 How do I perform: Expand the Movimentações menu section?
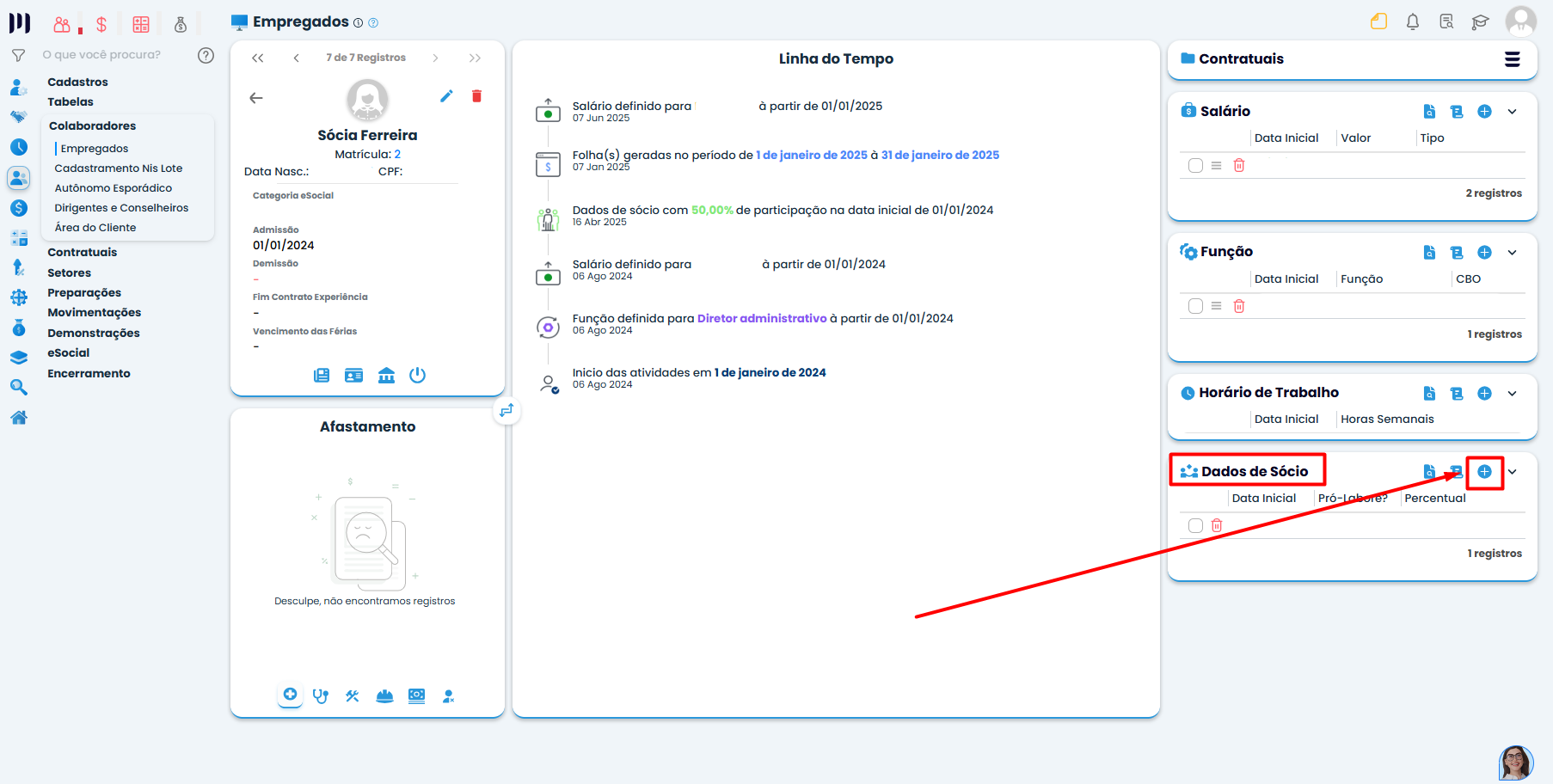(x=94, y=312)
